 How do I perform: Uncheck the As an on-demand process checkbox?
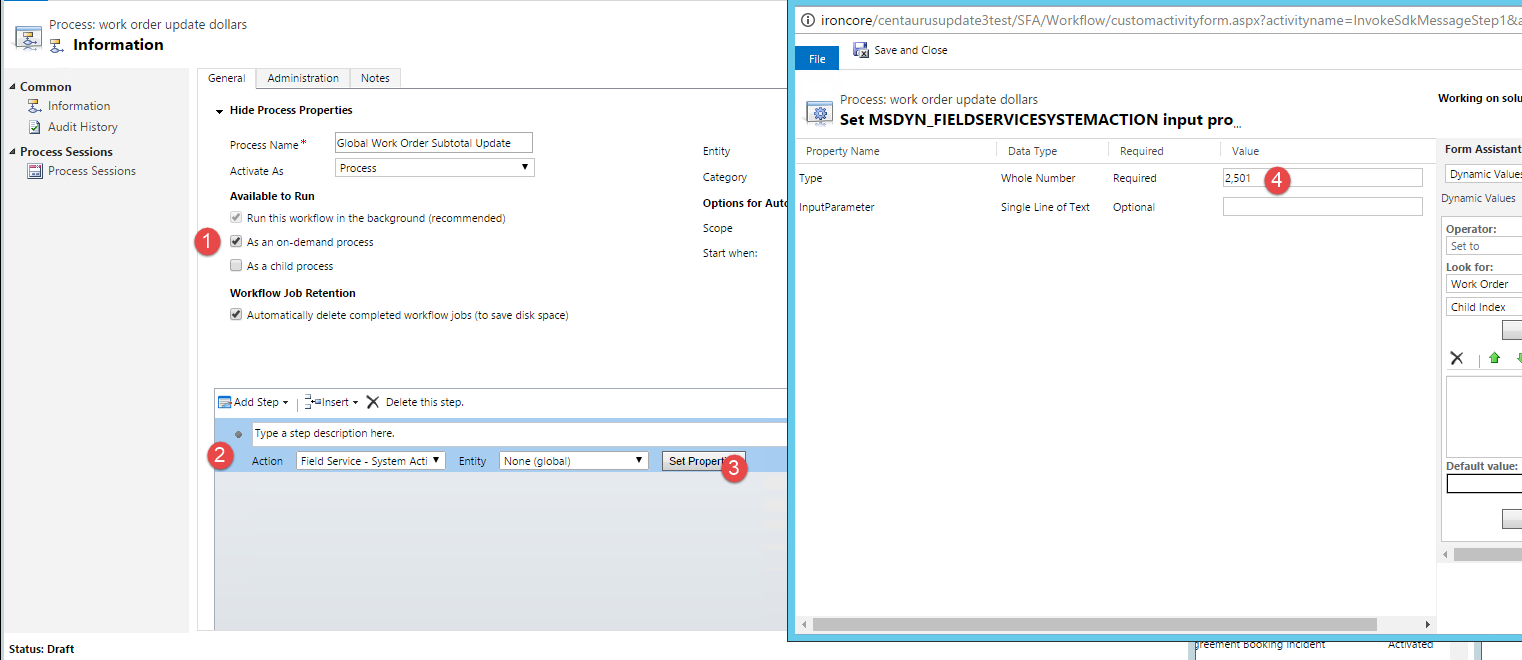[236, 241]
